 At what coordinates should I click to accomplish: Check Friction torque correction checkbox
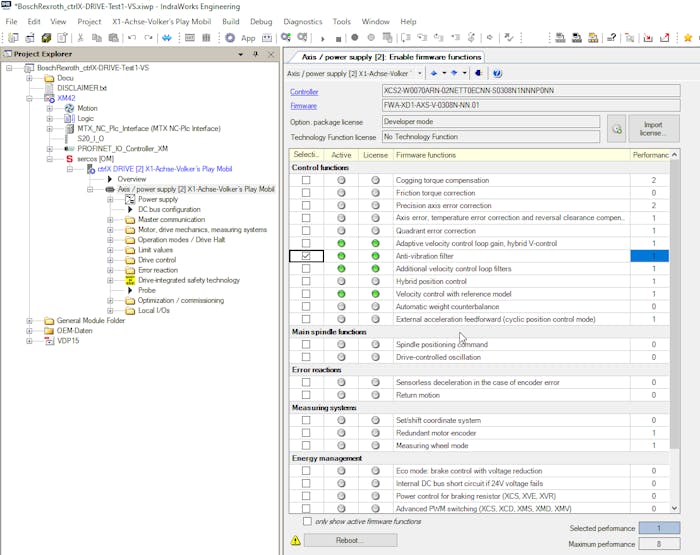pos(306,193)
